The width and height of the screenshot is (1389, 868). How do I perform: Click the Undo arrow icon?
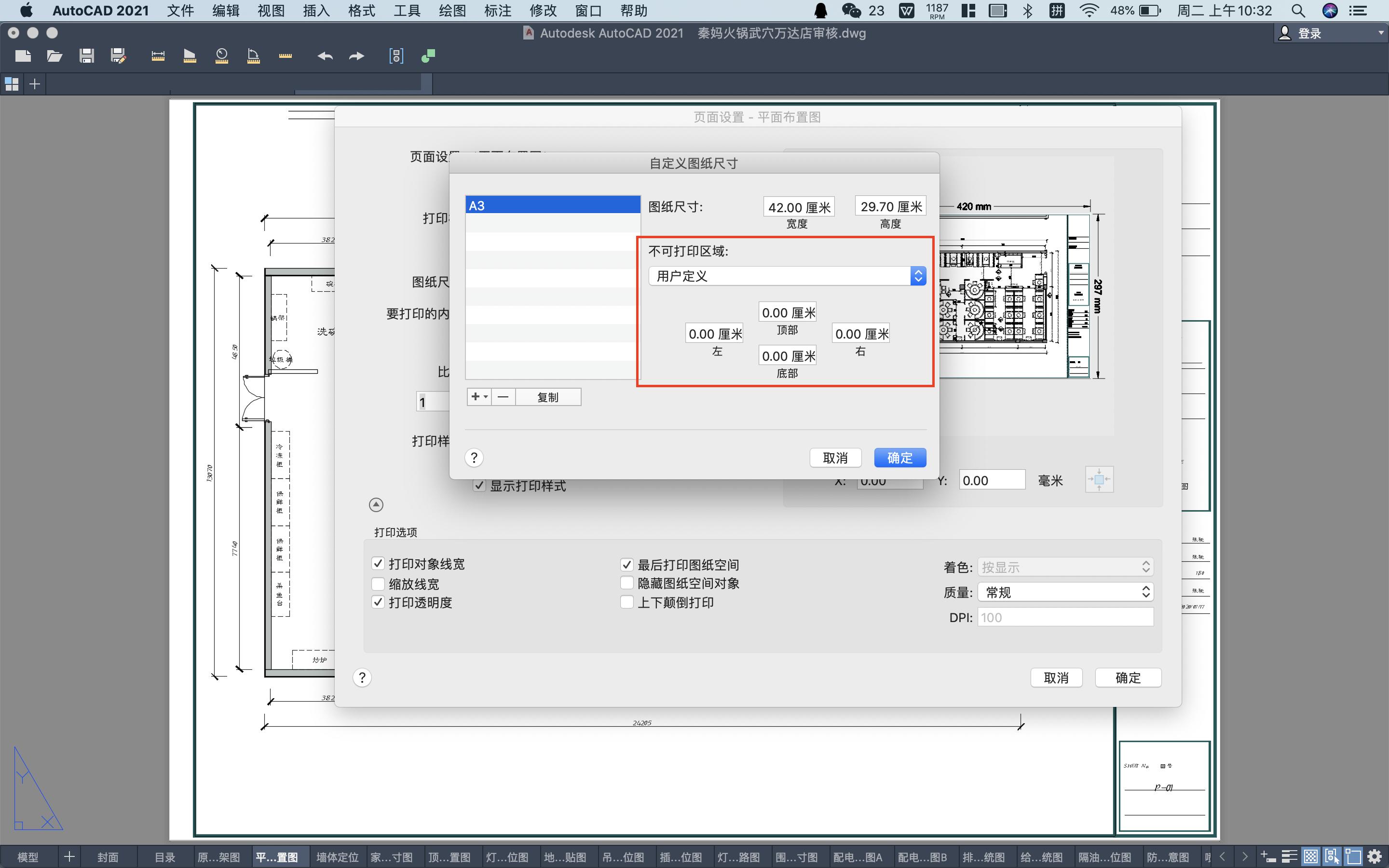coord(325,55)
